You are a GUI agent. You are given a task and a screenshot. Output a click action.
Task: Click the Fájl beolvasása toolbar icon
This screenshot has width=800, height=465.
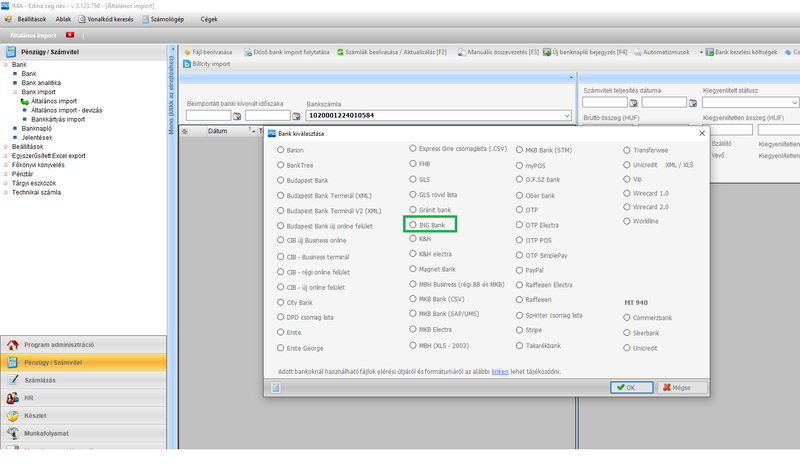point(187,52)
